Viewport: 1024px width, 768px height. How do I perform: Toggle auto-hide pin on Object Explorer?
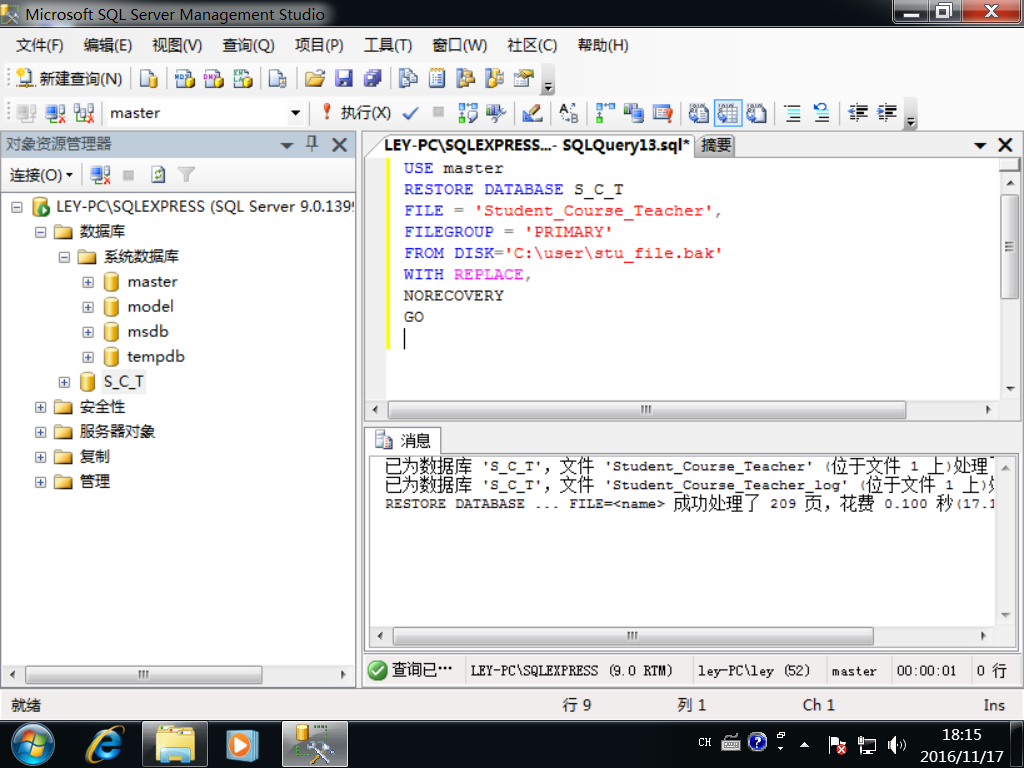(x=312, y=144)
